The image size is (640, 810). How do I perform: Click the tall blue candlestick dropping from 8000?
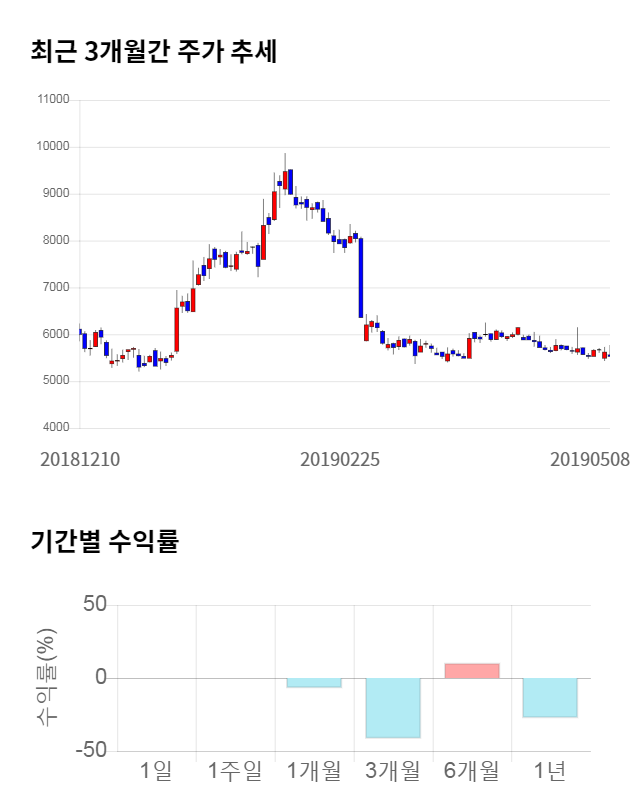coord(361,278)
